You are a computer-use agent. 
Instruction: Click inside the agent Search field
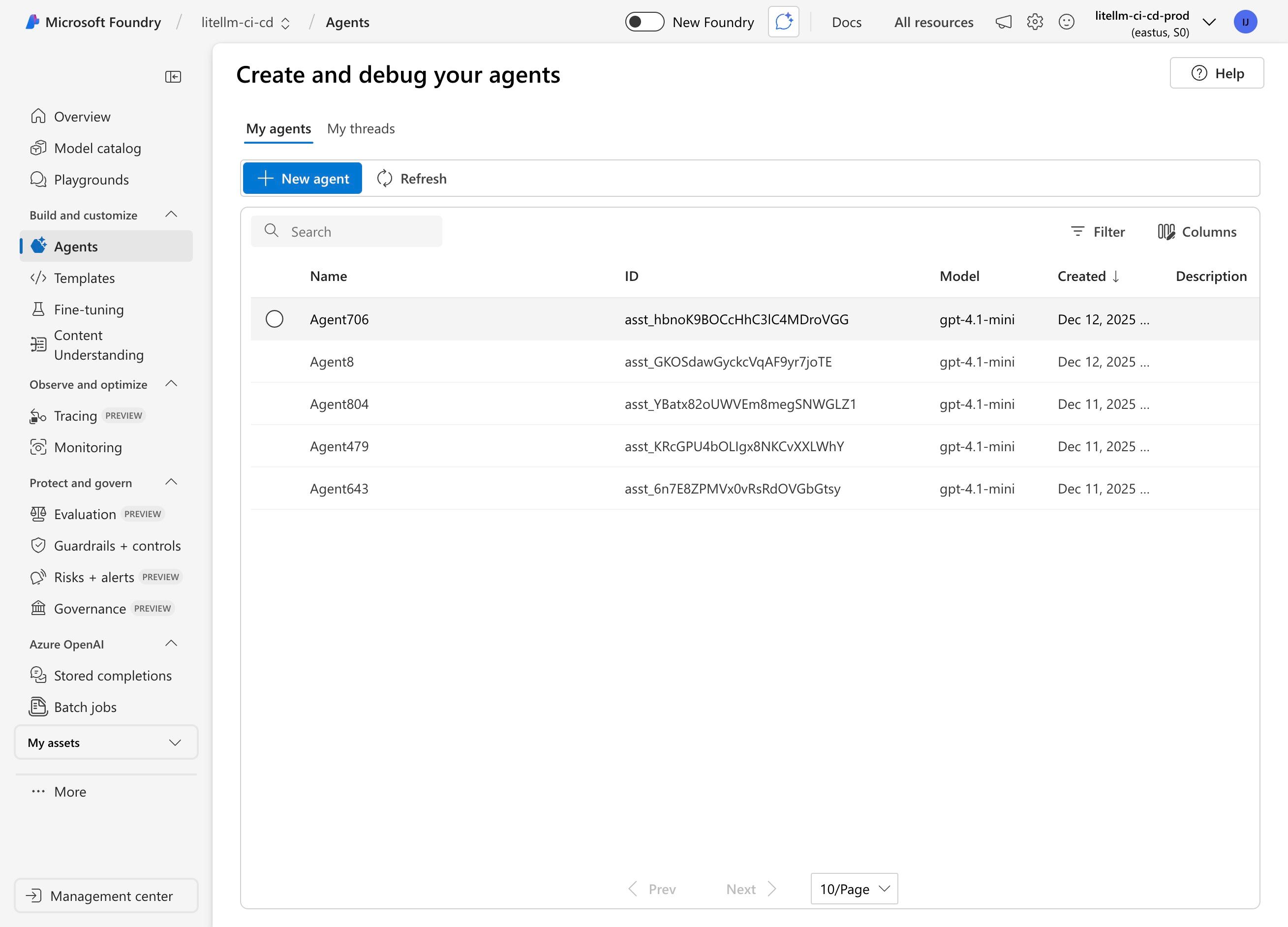(x=346, y=231)
